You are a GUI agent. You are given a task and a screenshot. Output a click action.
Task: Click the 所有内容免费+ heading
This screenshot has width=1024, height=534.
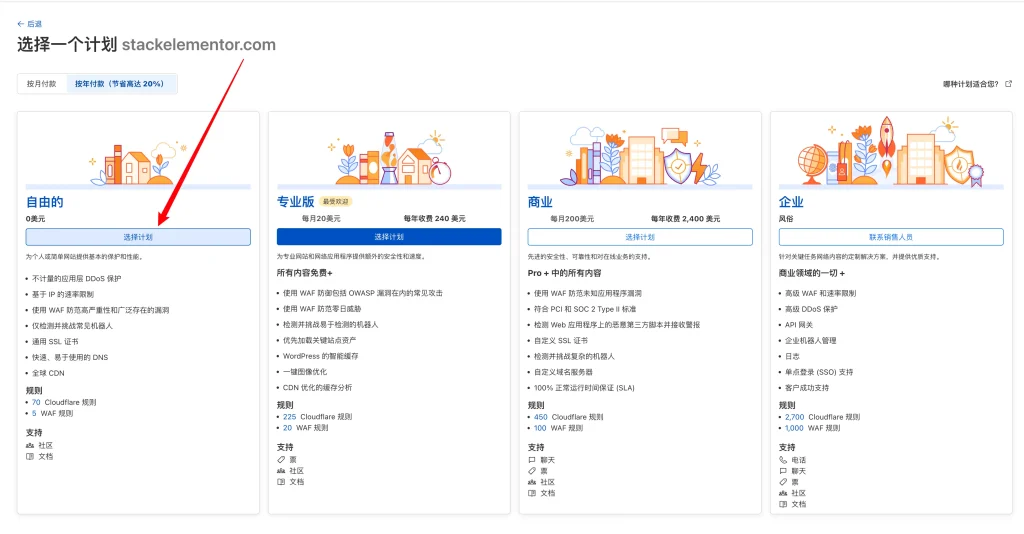[304, 273]
